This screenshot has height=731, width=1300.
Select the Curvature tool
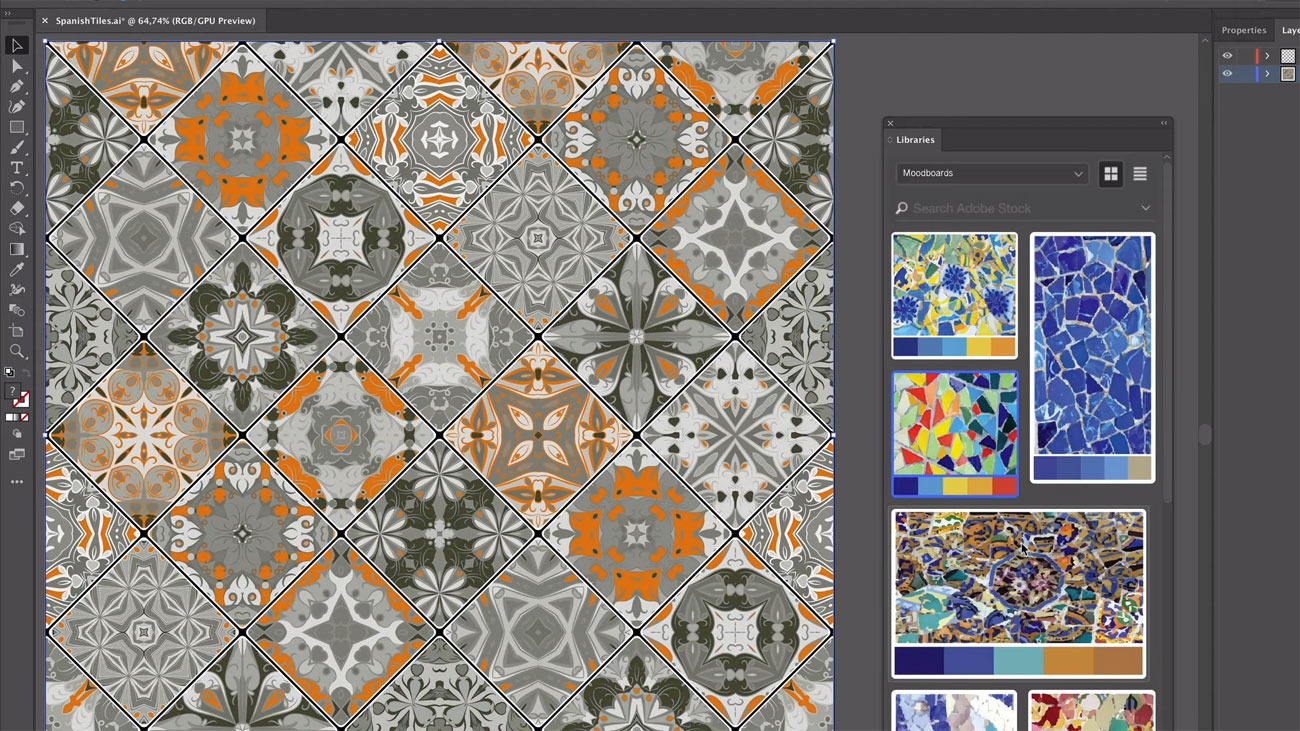[17, 107]
